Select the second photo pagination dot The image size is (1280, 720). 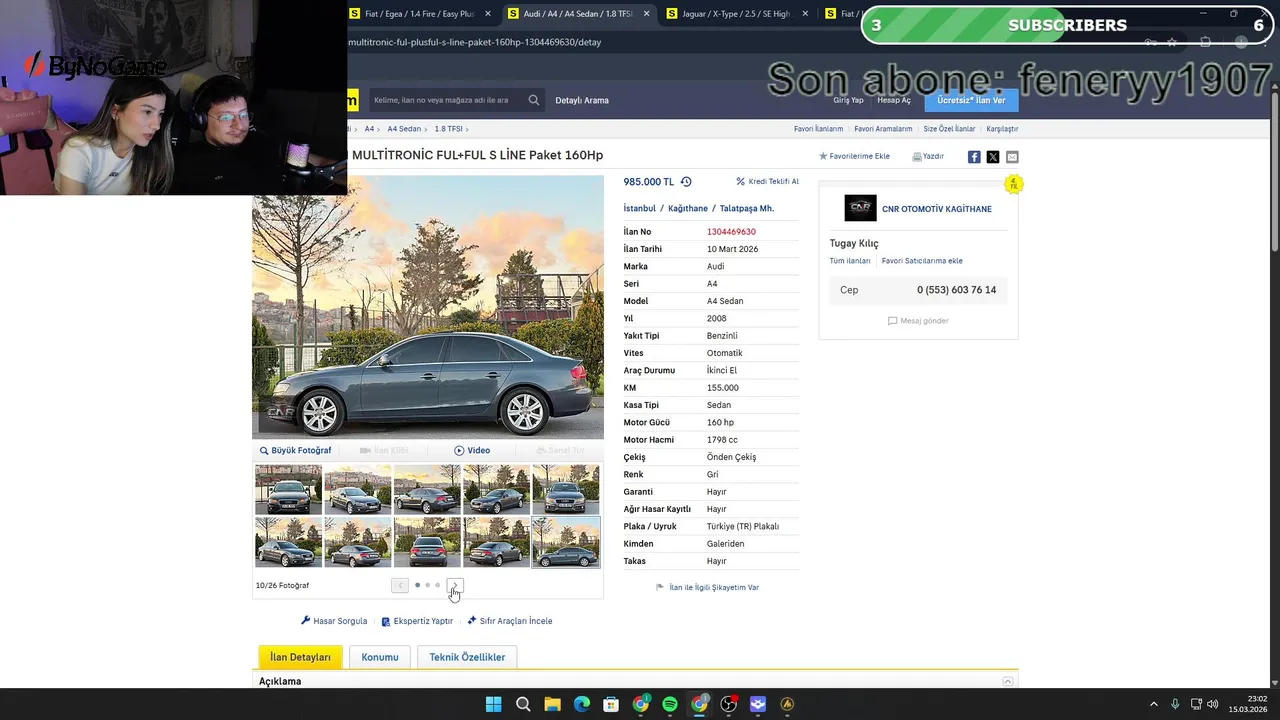point(427,586)
